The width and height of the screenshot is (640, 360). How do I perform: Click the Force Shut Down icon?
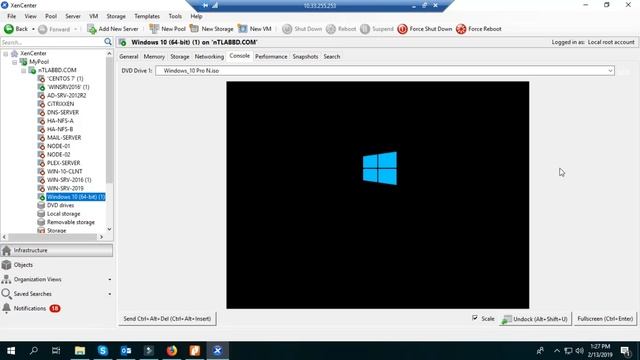click(x=402, y=29)
